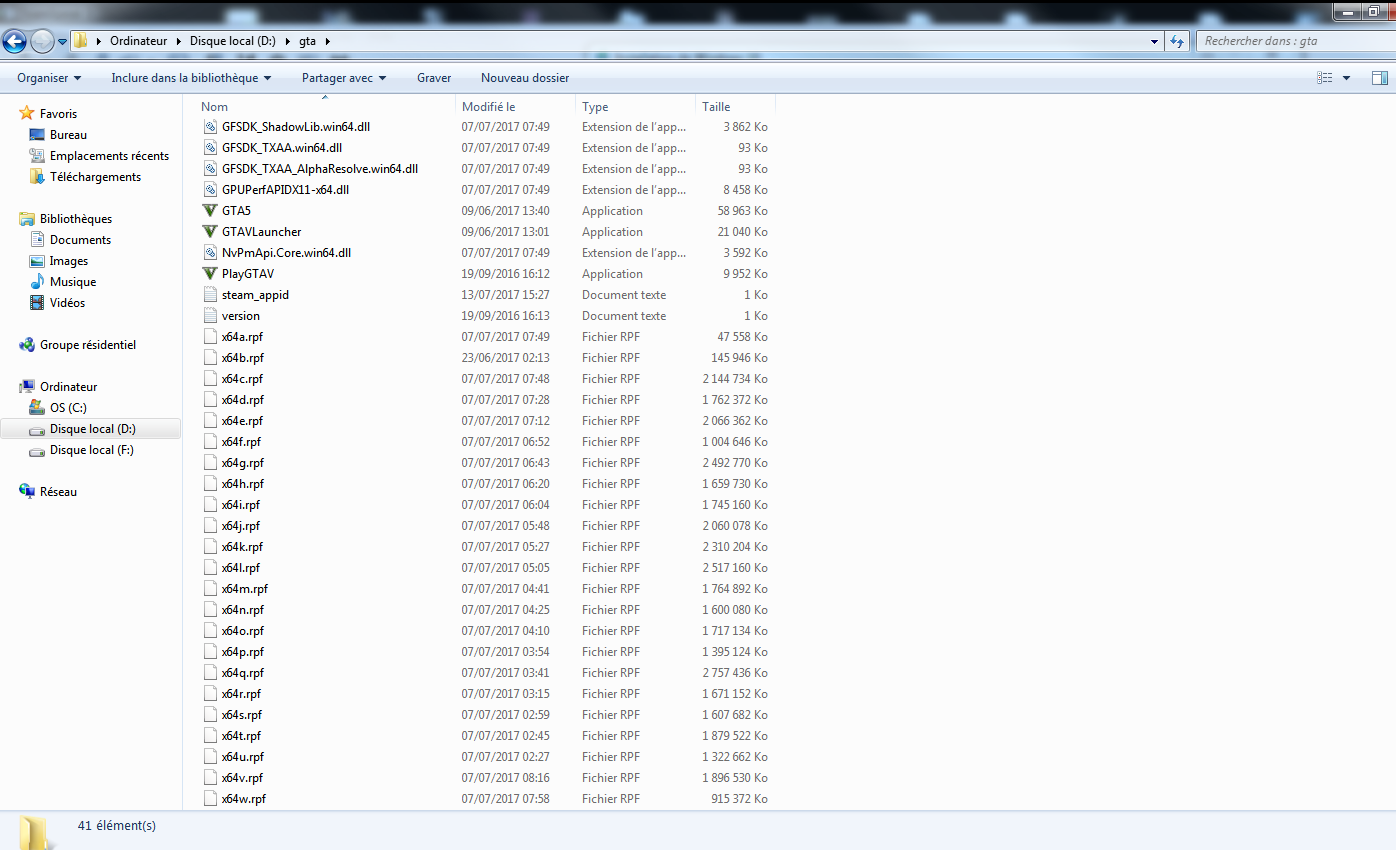Select the file x64l.rpf
The width and height of the screenshot is (1396, 850).
pyautogui.click(x=241, y=568)
